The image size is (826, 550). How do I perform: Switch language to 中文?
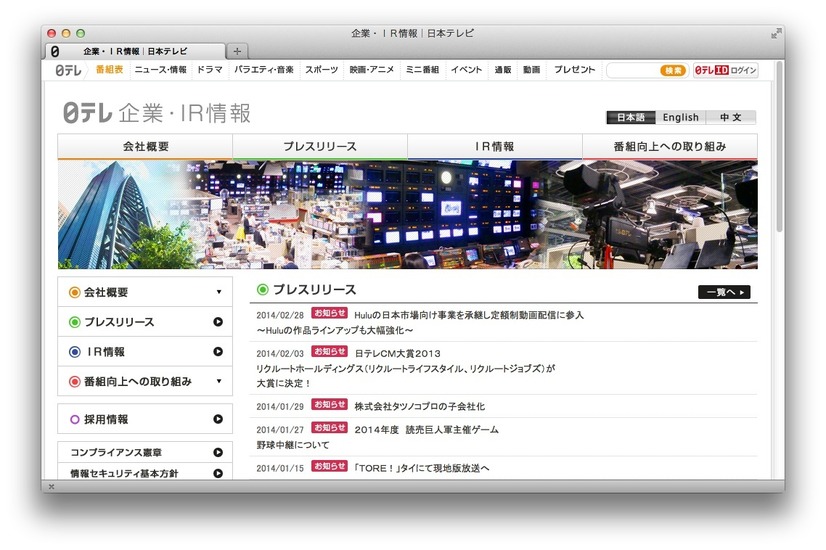[x=731, y=117]
